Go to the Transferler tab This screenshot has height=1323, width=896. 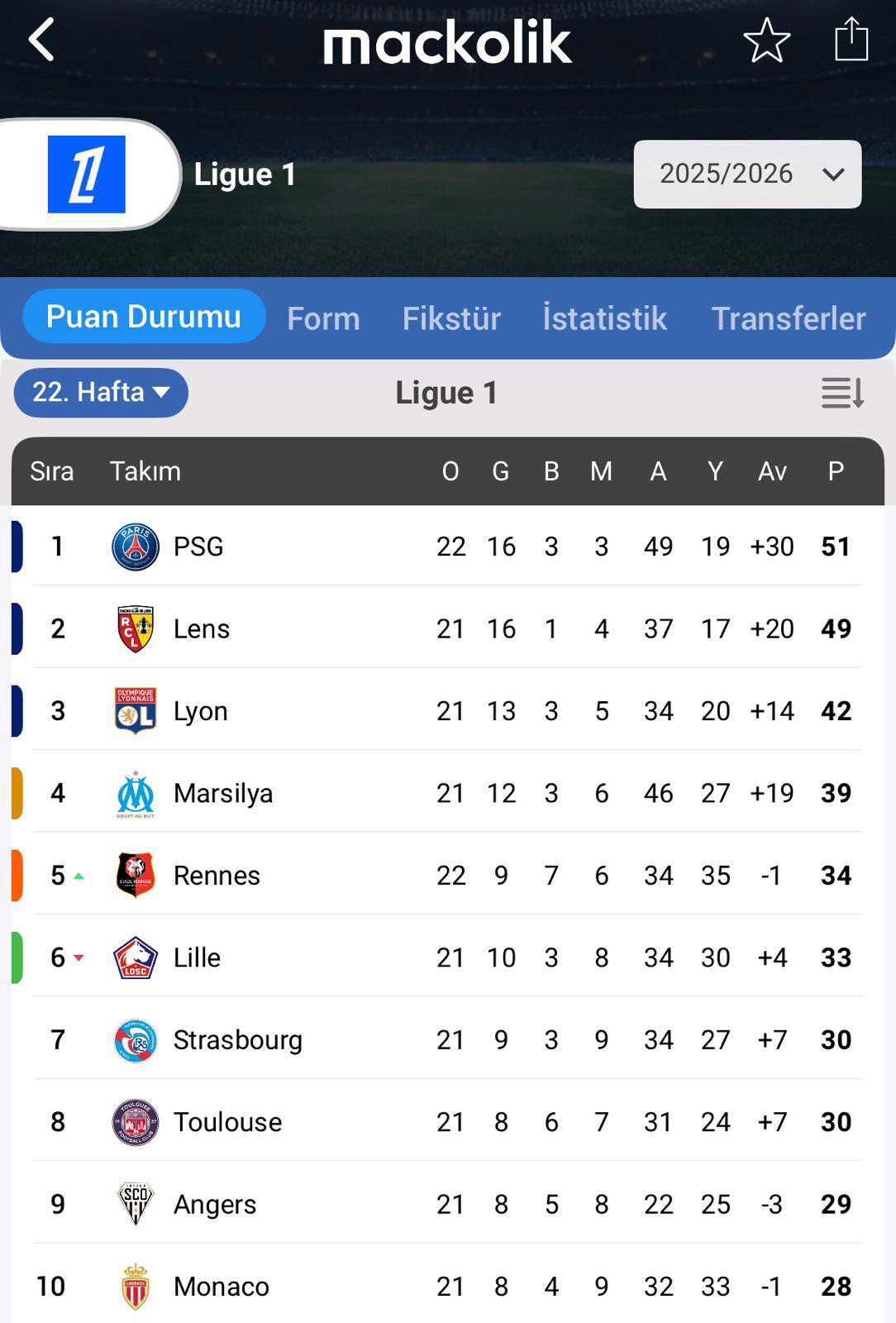click(x=788, y=318)
